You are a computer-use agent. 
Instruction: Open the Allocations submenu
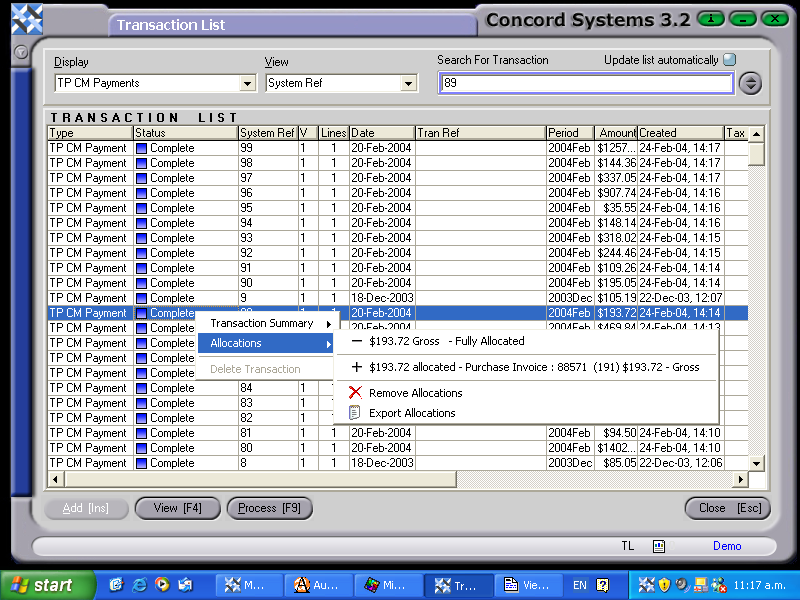pos(234,343)
